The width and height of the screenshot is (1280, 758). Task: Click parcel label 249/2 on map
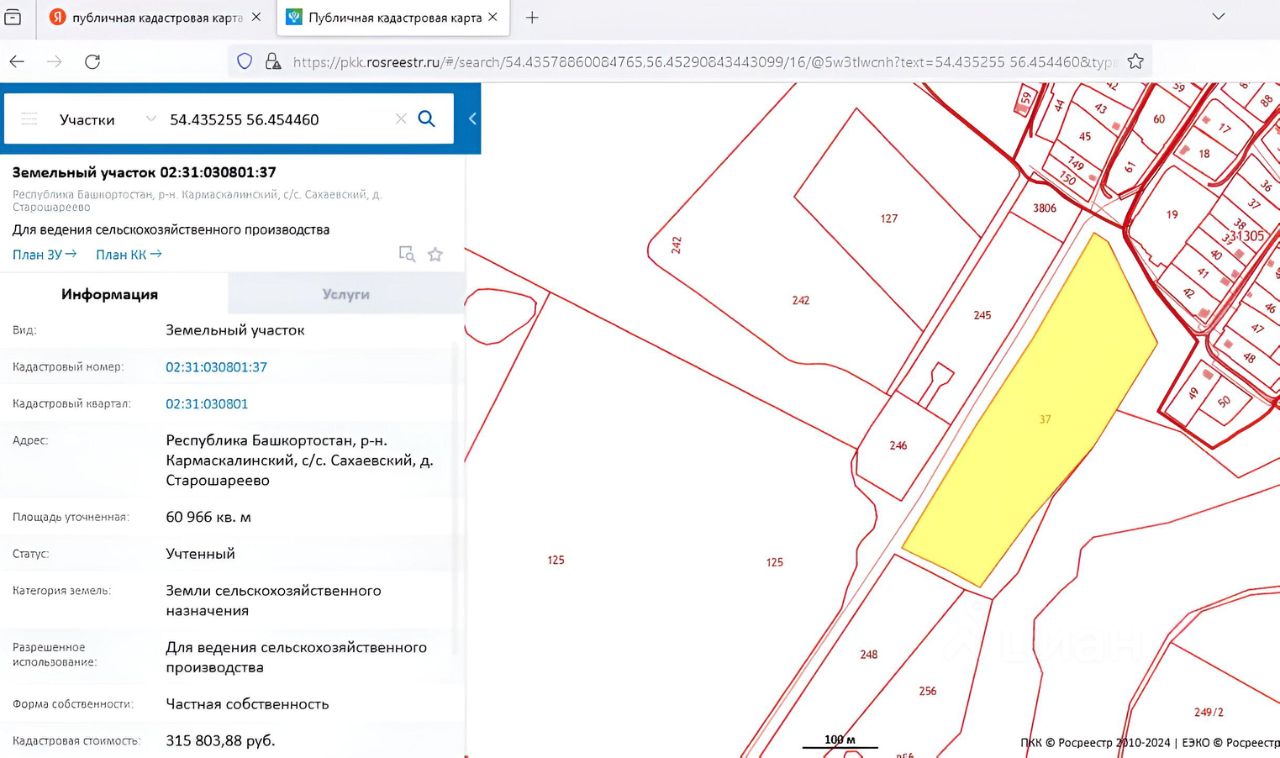pyautogui.click(x=1208, y=712)
